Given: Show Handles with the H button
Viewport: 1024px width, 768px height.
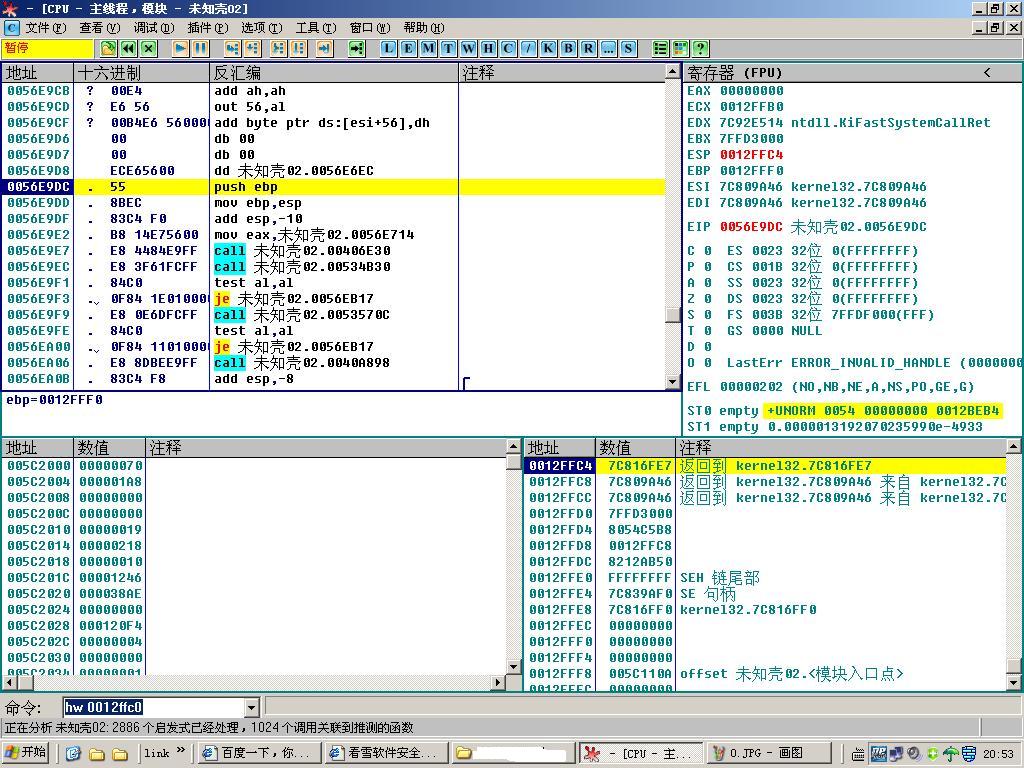Looking at the screenshot, I should [488, 48].
